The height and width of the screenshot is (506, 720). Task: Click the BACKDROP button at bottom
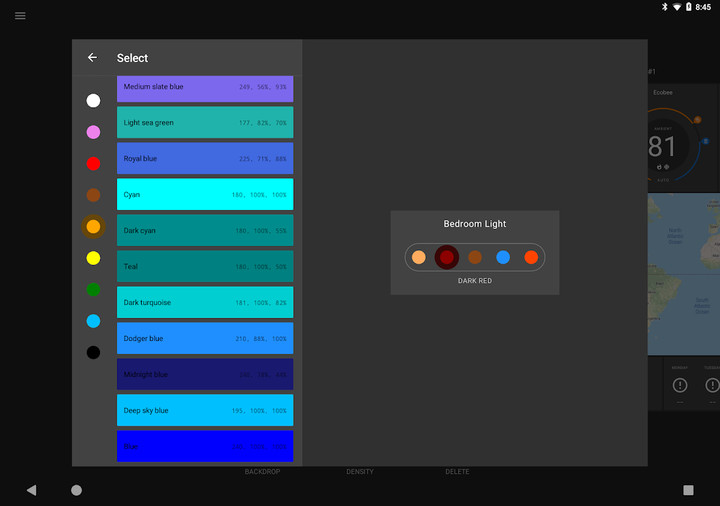coord(262,472)
